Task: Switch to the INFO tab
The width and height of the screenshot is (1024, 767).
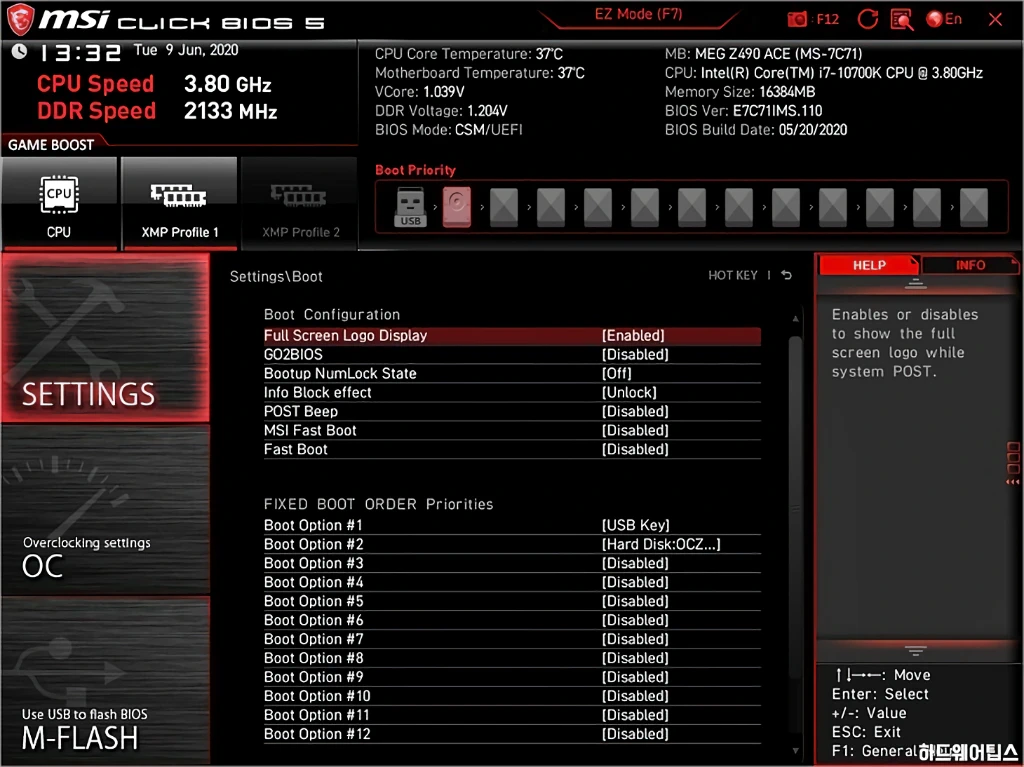Action: [970, 265]
